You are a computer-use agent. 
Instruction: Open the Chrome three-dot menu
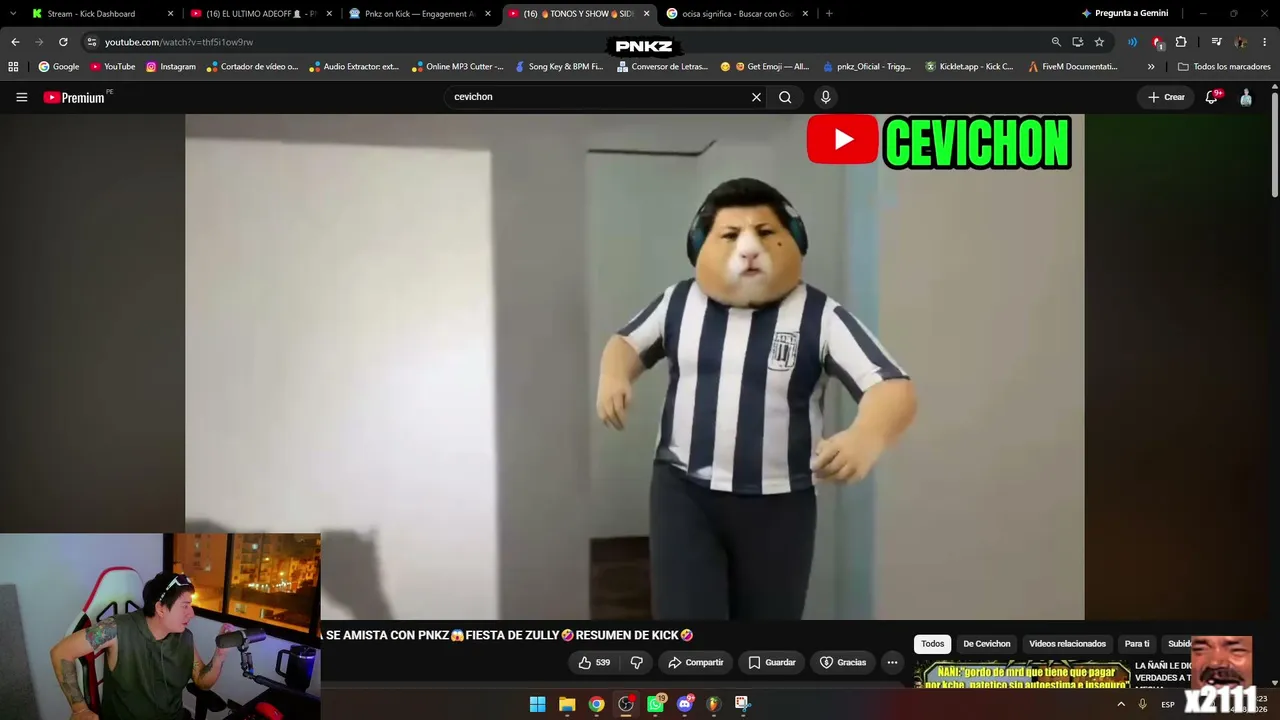[1265, 42]
